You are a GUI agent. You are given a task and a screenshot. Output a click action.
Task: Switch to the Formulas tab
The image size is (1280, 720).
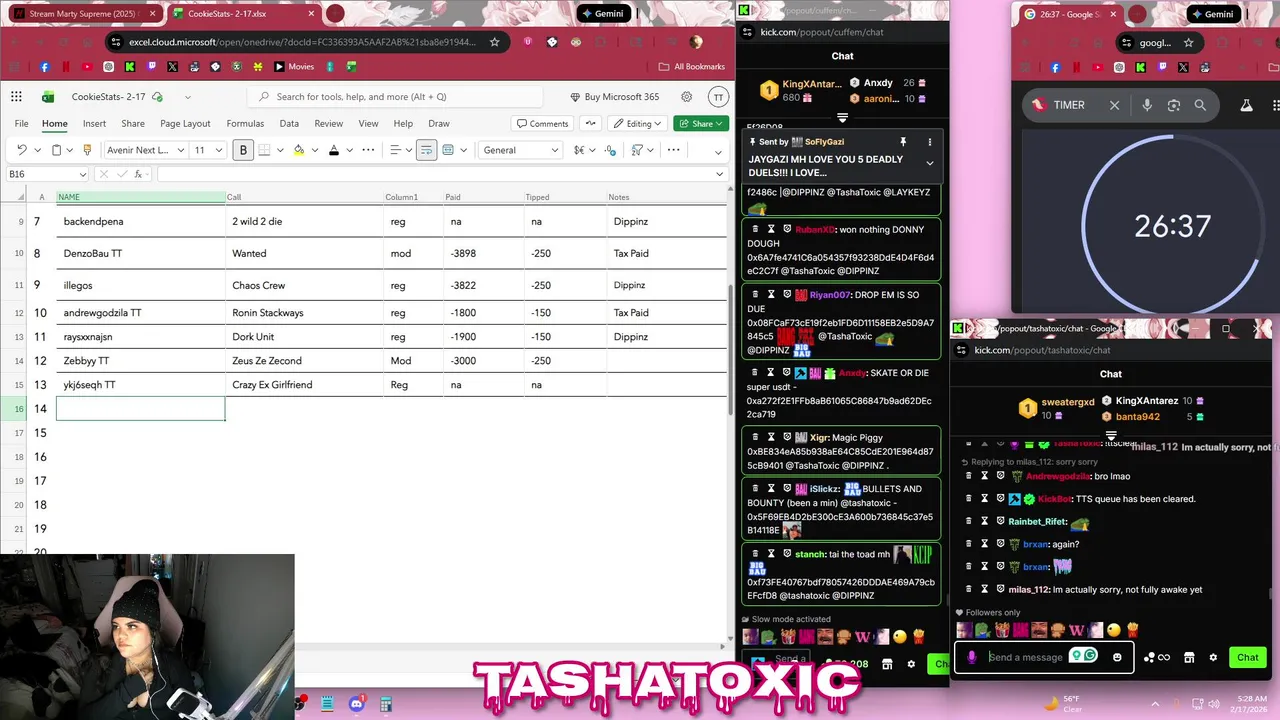[245, 123]
